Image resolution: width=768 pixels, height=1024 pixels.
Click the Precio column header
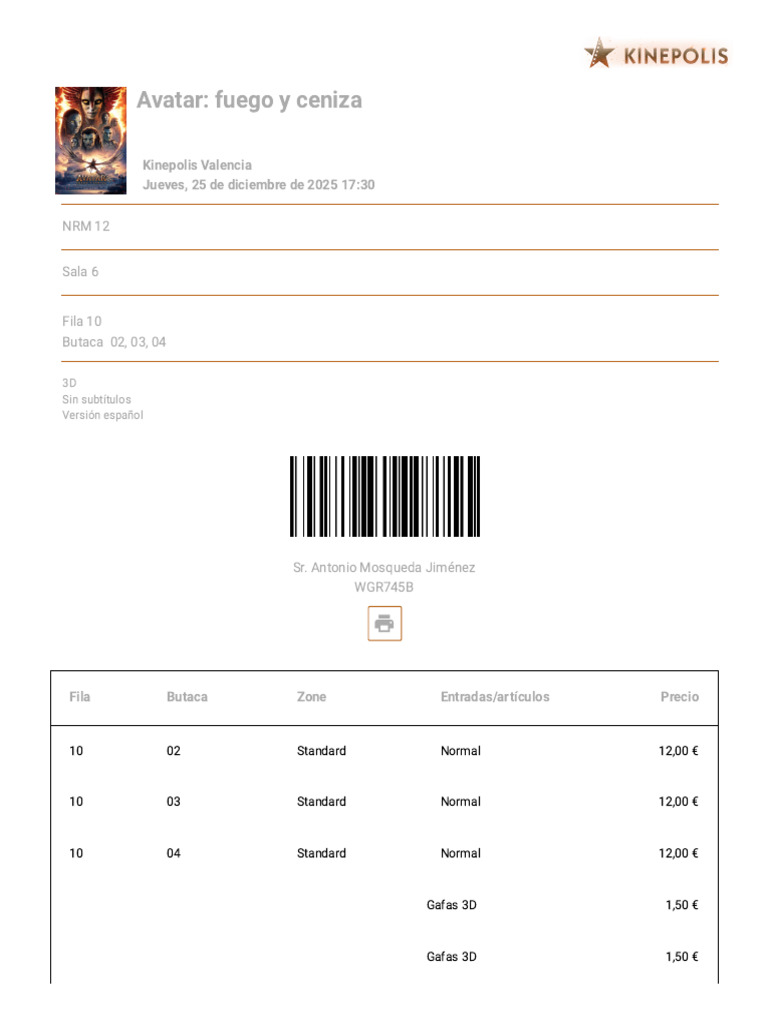pyautogui.click(x=679, y=697)
